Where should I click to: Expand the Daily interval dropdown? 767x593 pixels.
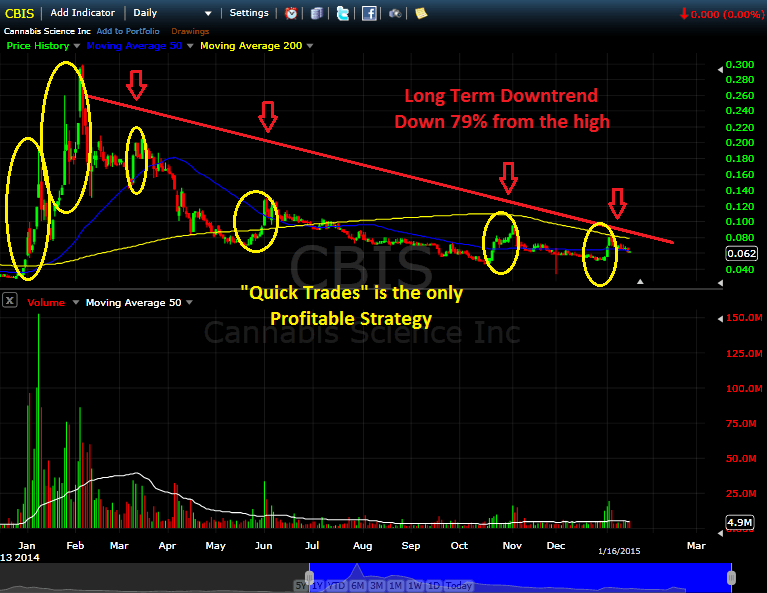point(208,13)
